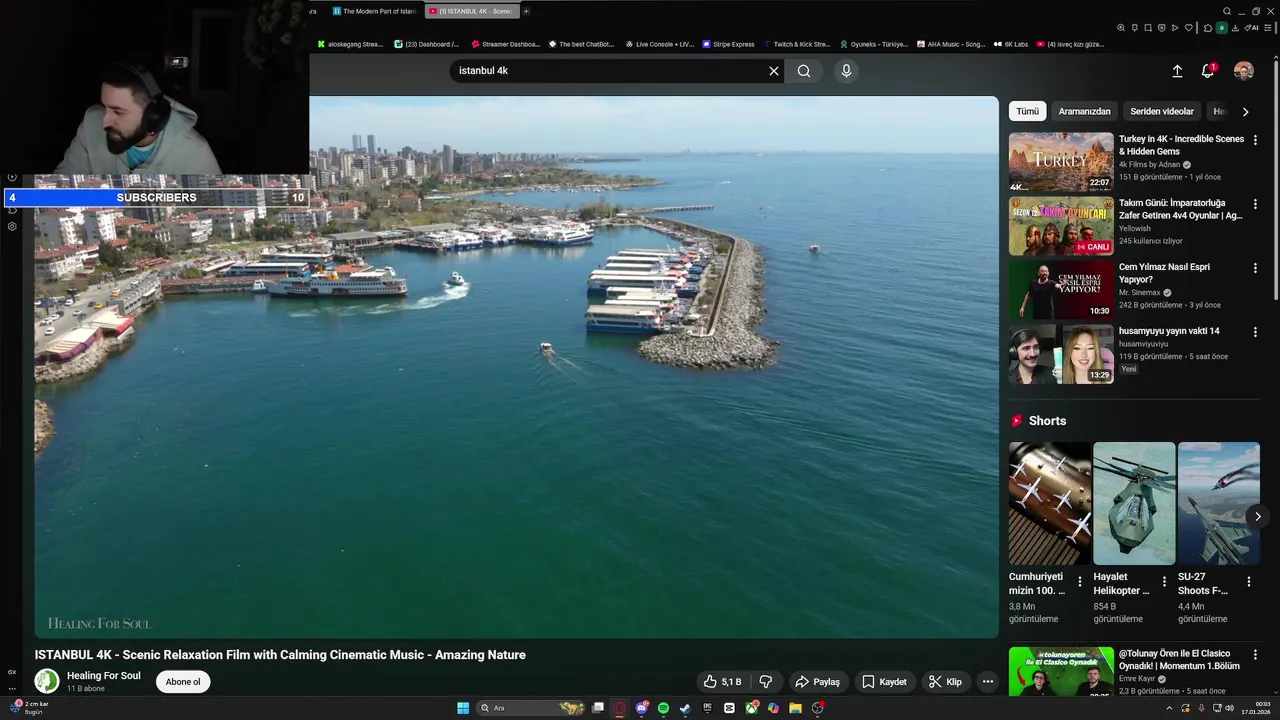Screen dimensions: 1280x720
Task: Like the video with thumbs up
Action: tap(722, 682)
